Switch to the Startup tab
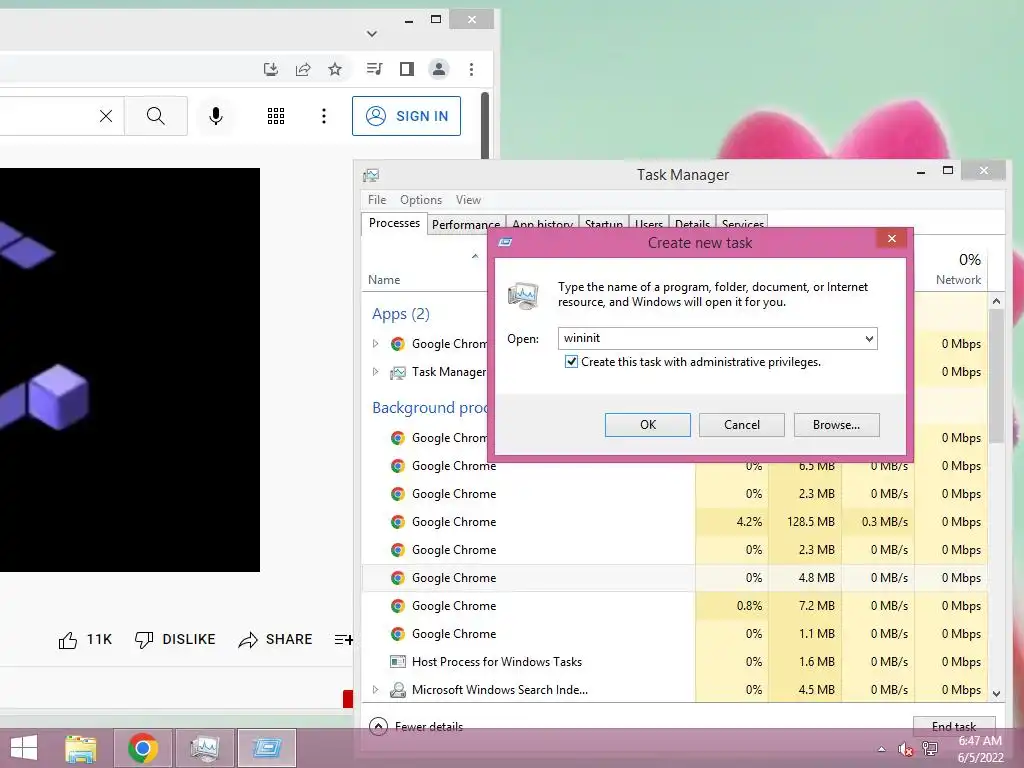Image resolution: width=1024 pixels, height=768 pixels. [603, 224]
